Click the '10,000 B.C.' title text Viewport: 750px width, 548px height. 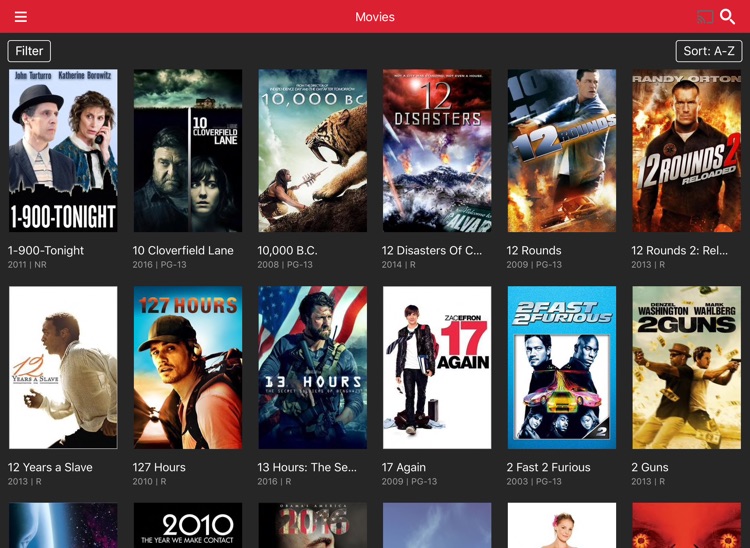click(x=287, y=251)
